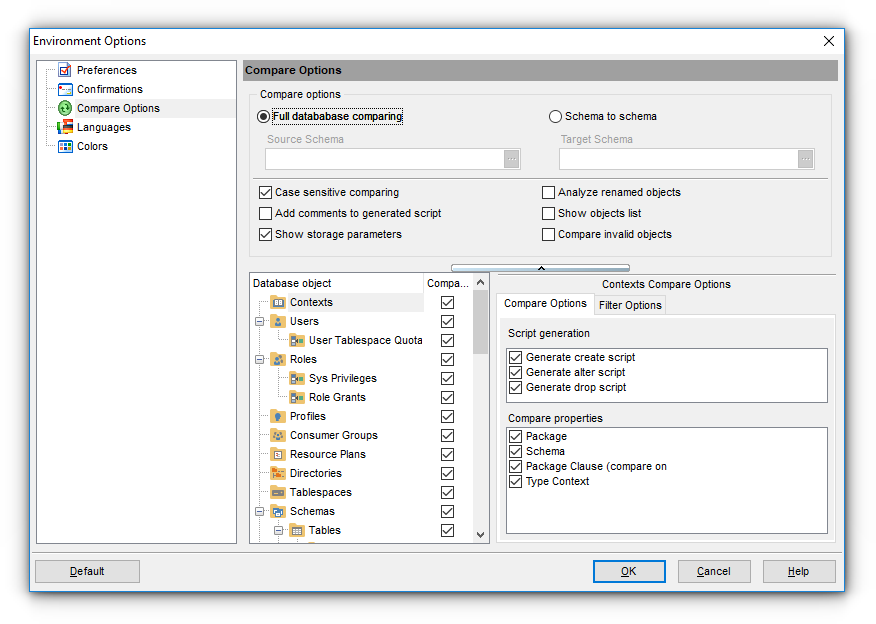Viewport: 876px width, 624px height.
Task: Open the Compare Options tab
Action: click(545, 304)
